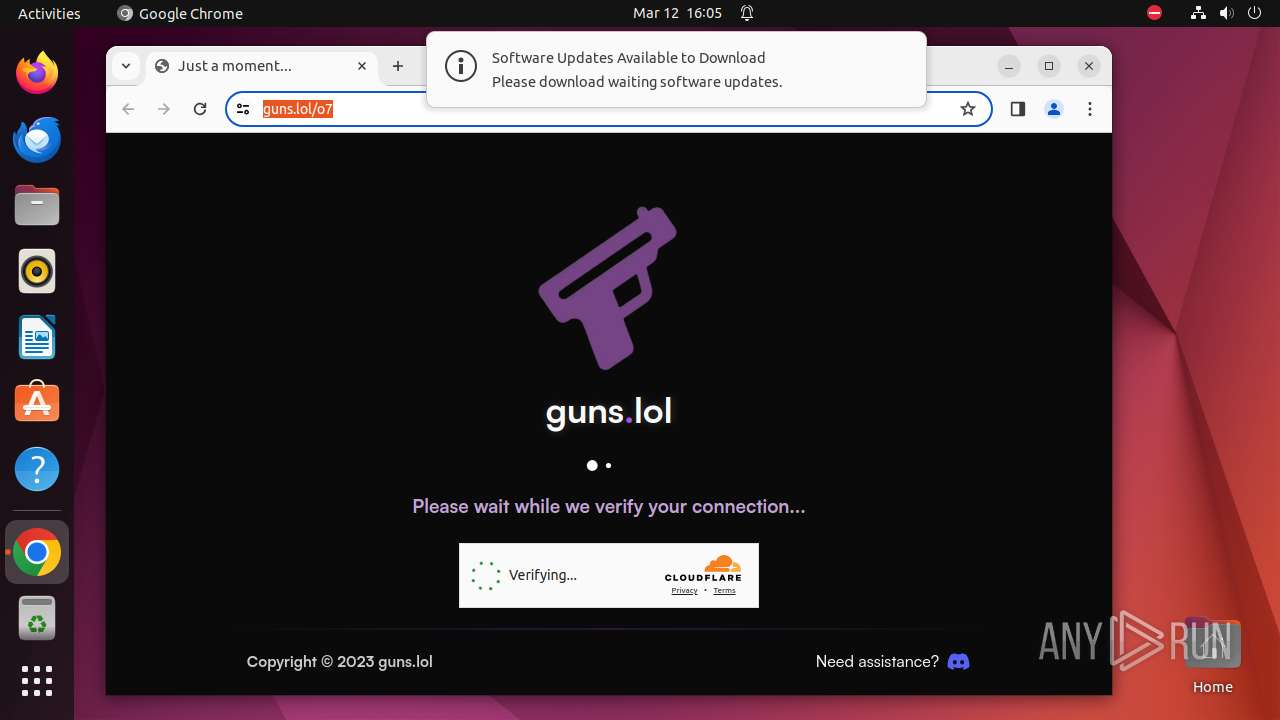
Task: Click 'Please wait while we verify' message
Action: point(609,506)
